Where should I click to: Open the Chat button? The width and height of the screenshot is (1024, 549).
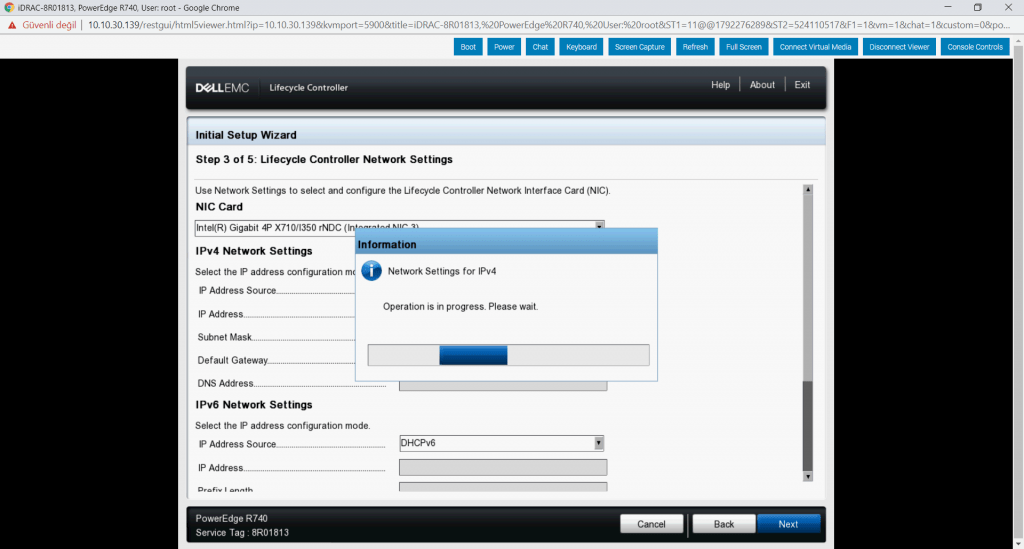click(540, 47)
